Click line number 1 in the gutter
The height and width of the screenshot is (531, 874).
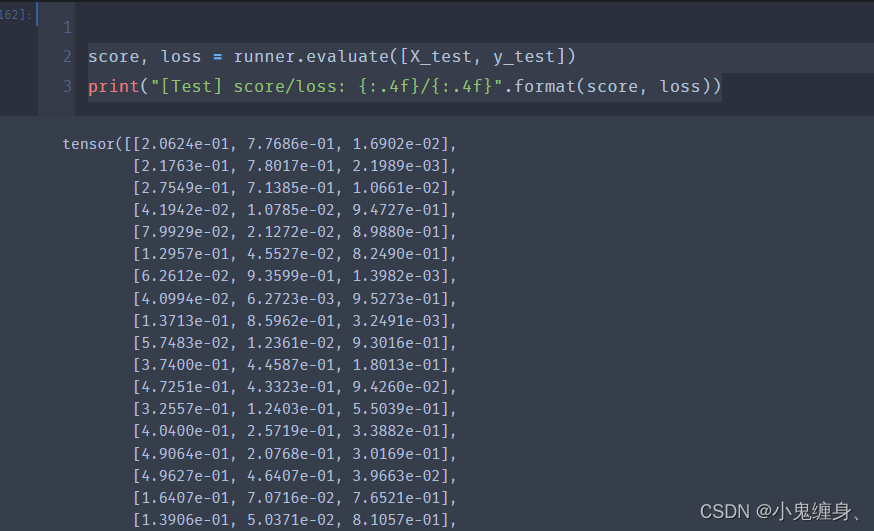coord(67,27)
